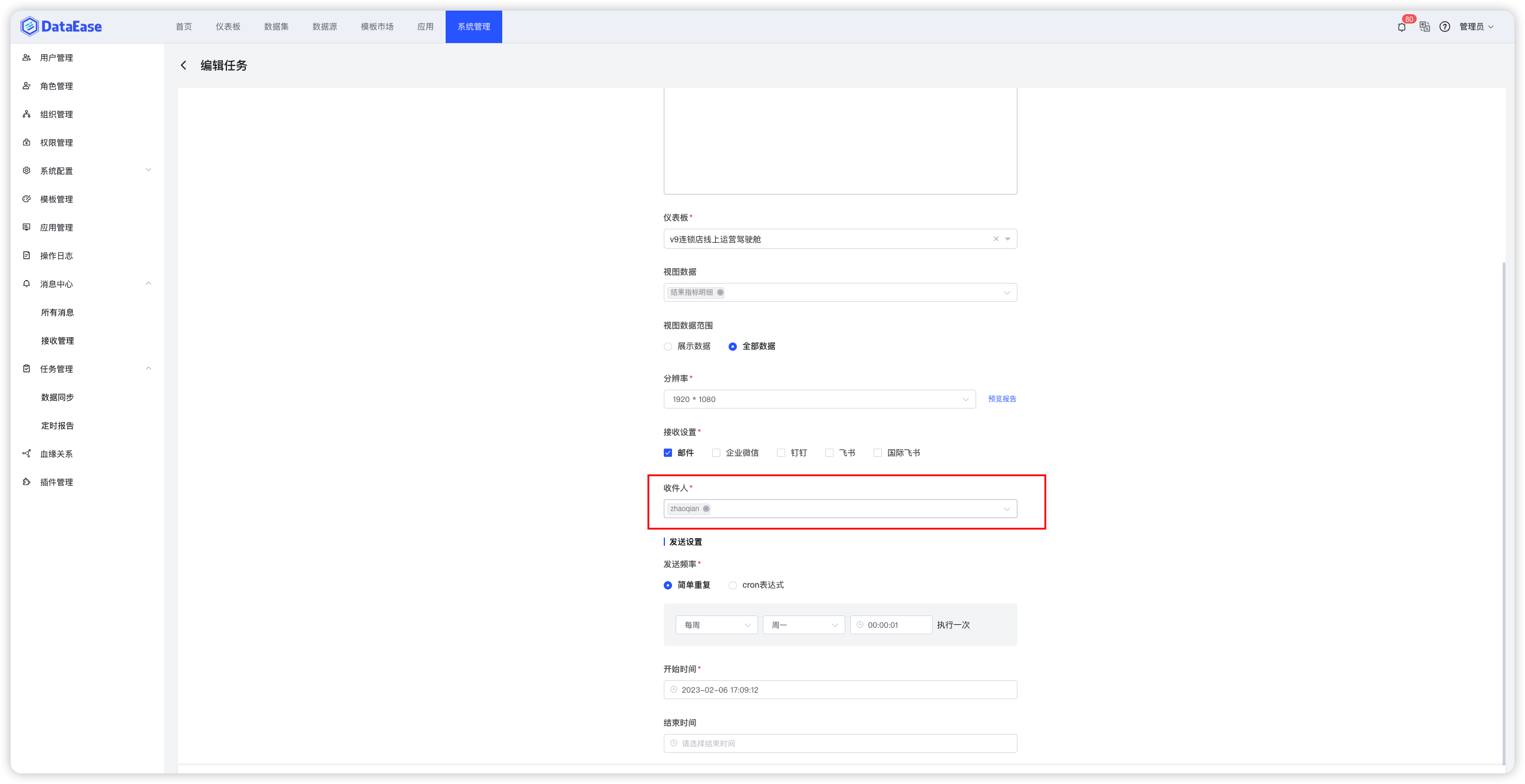
Task: Open the 每周 frequency dropdown
Action: (x=716, y=625)
